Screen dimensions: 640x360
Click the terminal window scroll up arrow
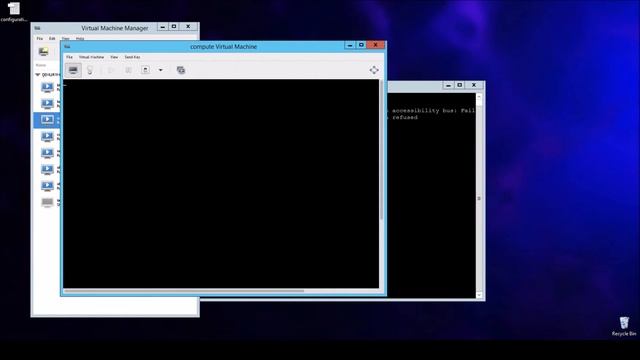tap(479, 97)
